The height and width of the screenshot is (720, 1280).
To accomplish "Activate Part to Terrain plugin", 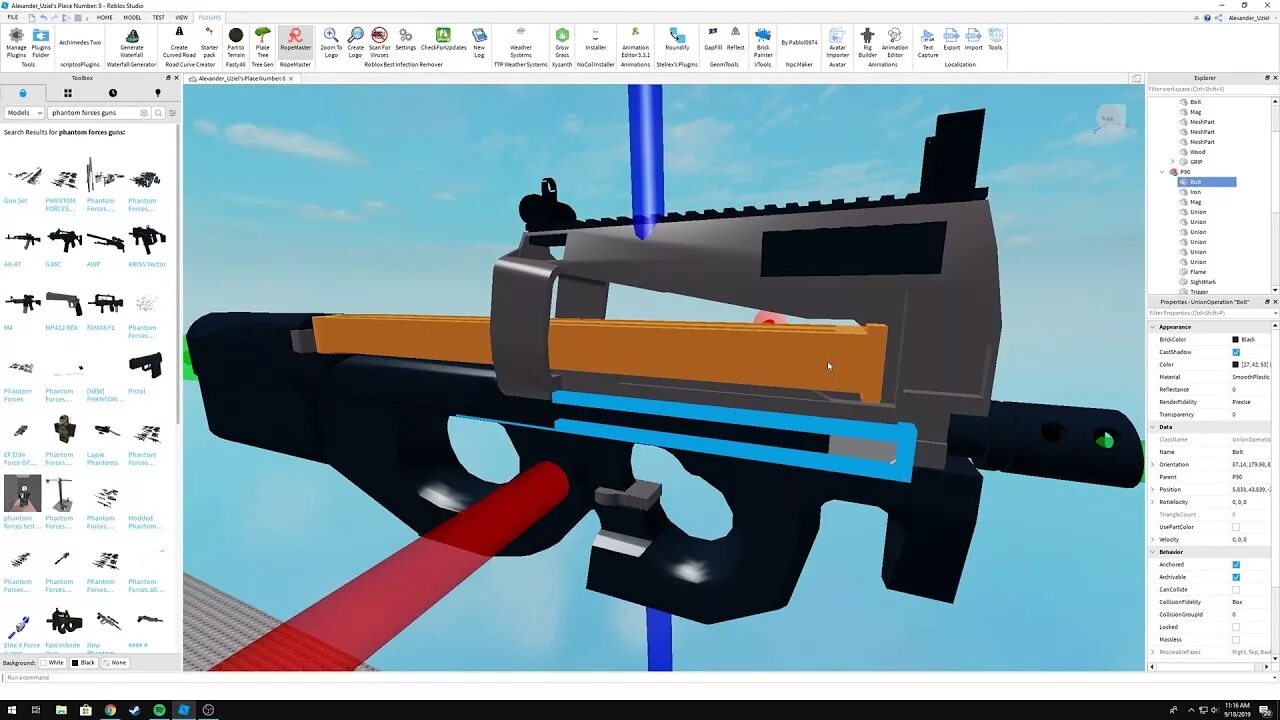I will [236, 42].
